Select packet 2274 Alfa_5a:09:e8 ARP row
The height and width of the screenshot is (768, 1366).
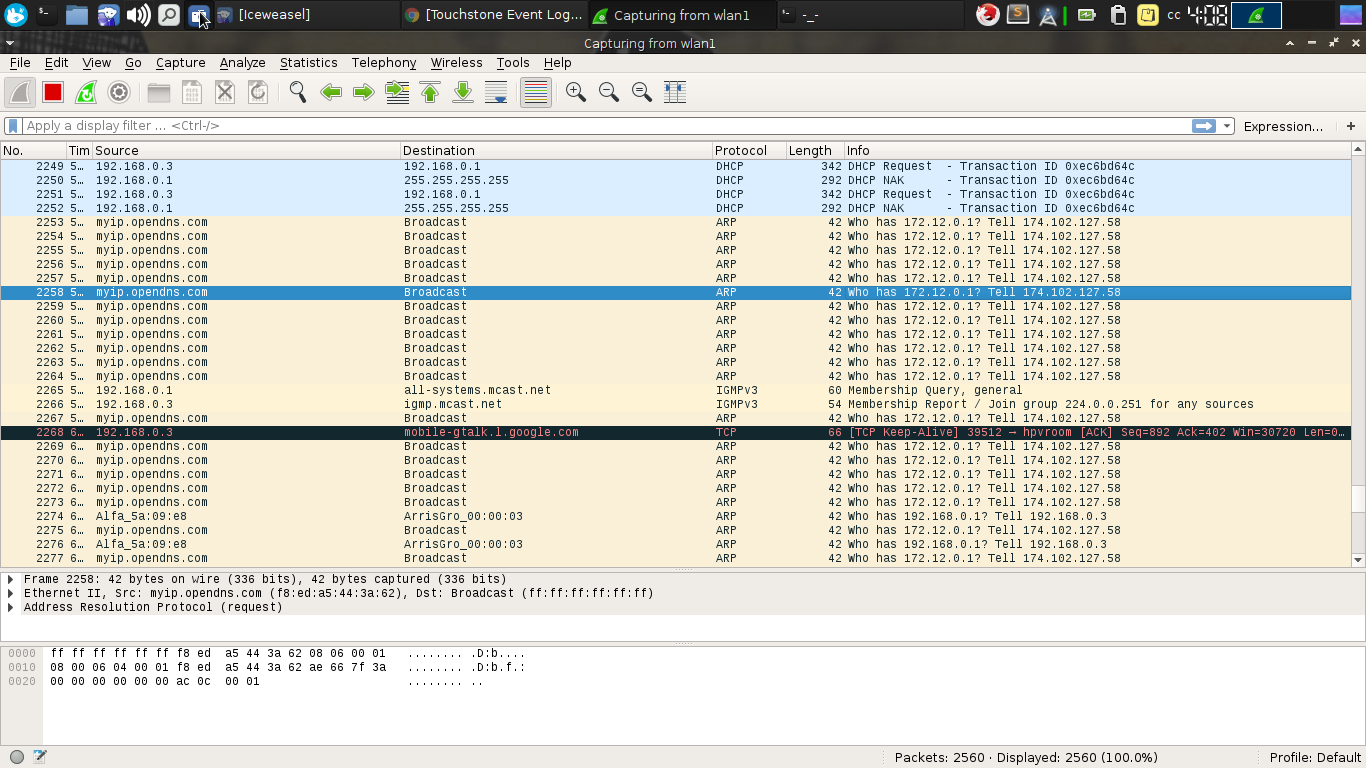[675, 516]
